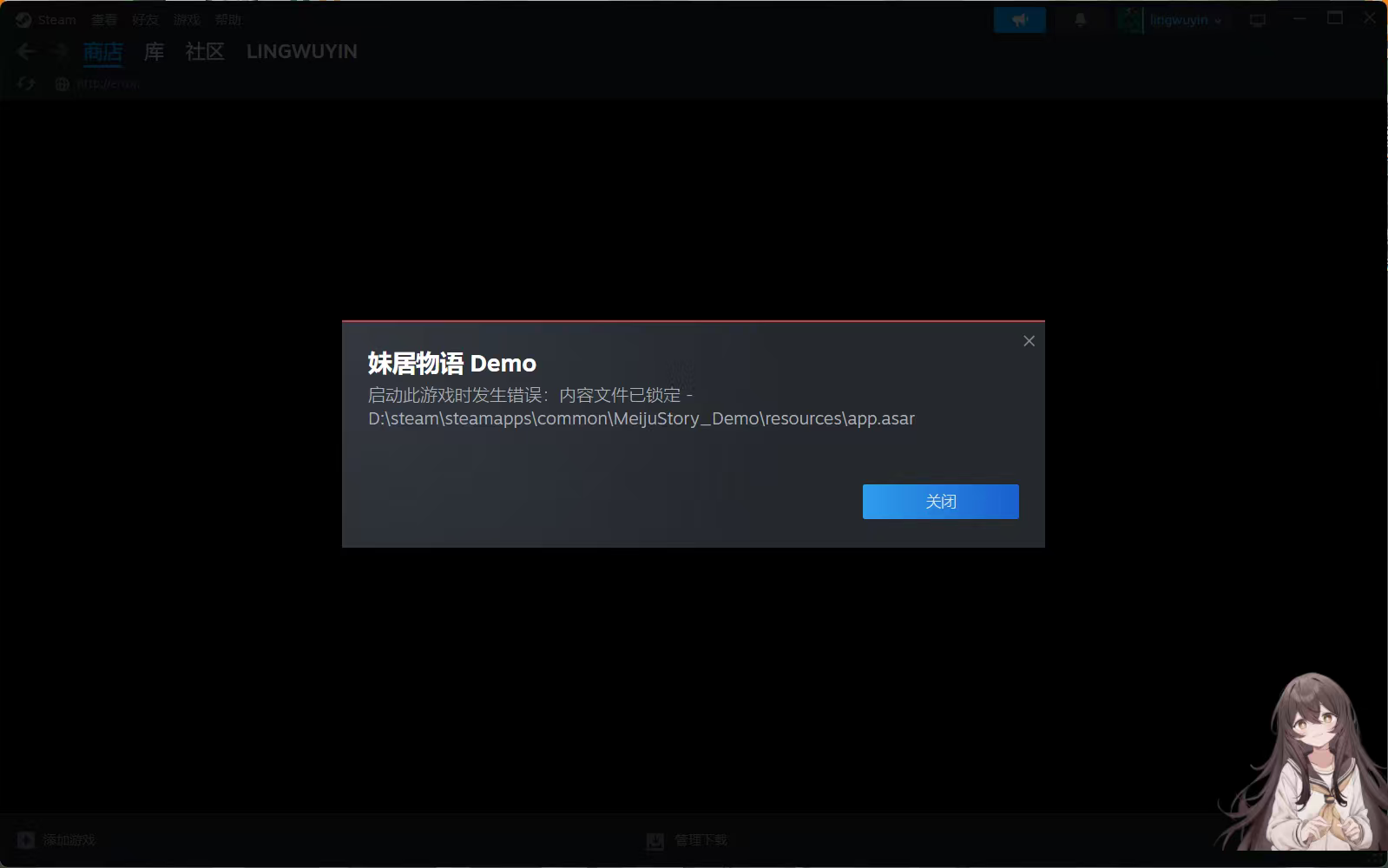1388x868 pixels.
Task: Open the 游戏 menu
Action: tap(187, 20)
